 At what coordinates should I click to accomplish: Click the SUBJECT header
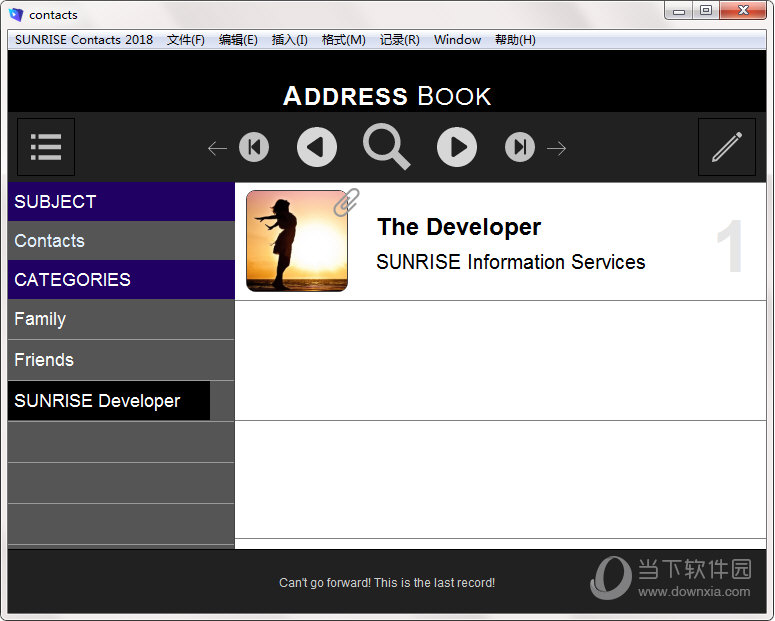pos(121,202)
